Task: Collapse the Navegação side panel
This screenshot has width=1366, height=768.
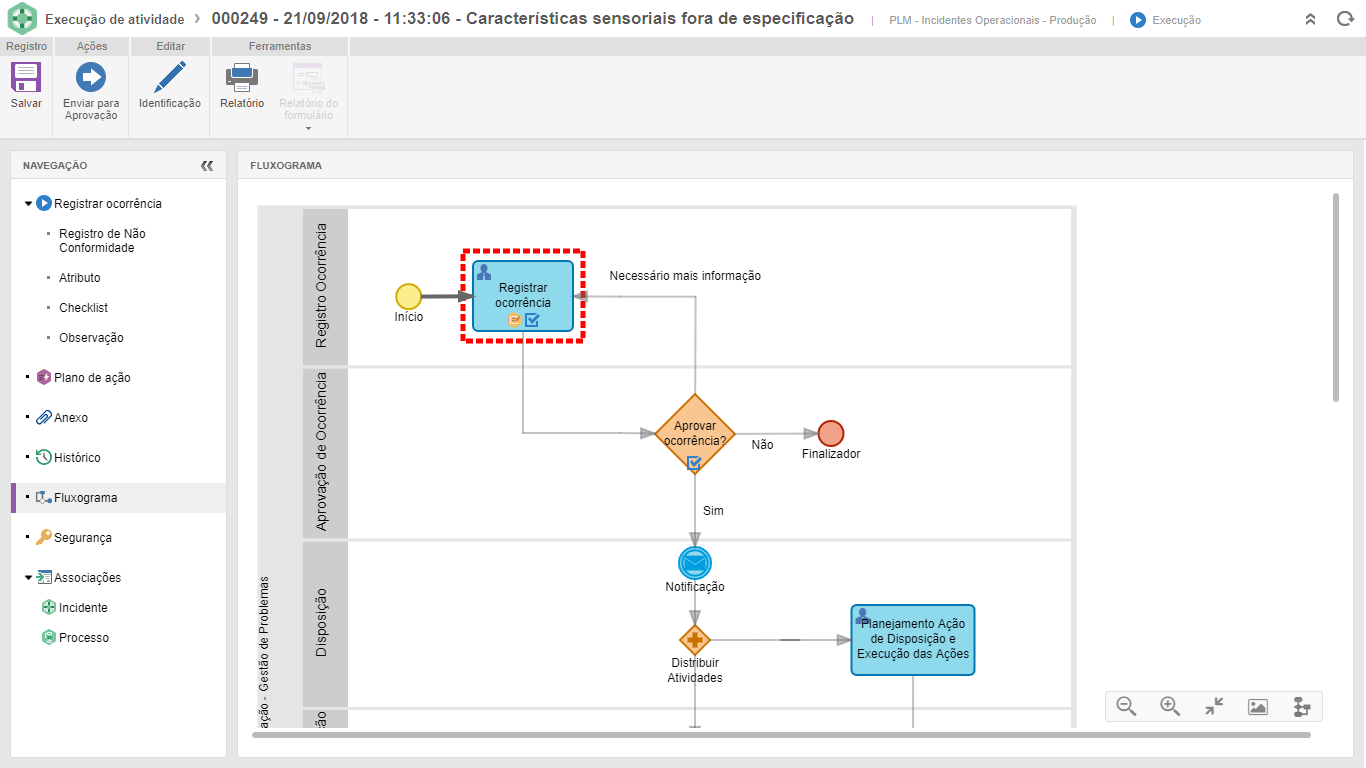Action: tap(207, 166)
